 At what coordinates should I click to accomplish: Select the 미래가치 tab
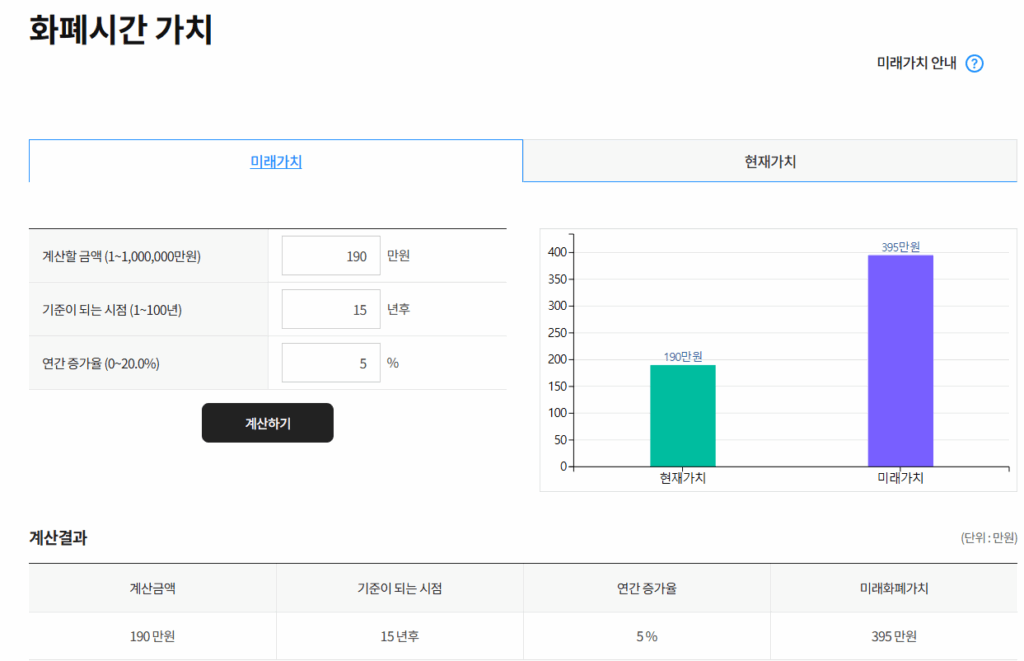pos(273,161)
